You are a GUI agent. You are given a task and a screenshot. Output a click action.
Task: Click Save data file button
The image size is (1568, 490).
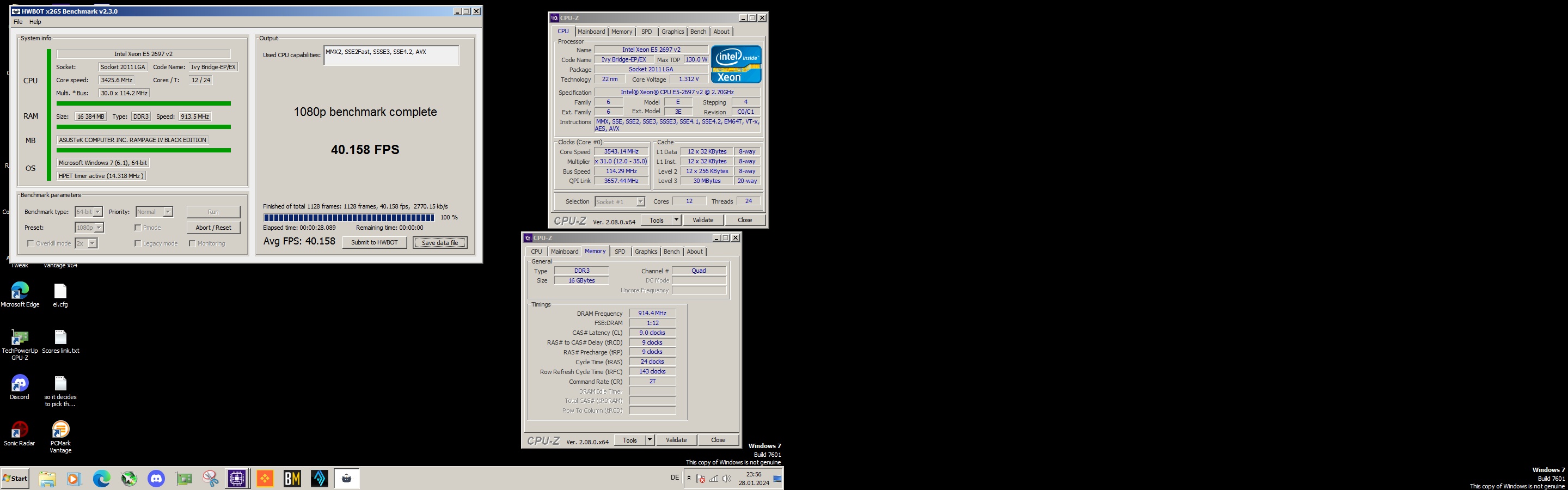440,242
